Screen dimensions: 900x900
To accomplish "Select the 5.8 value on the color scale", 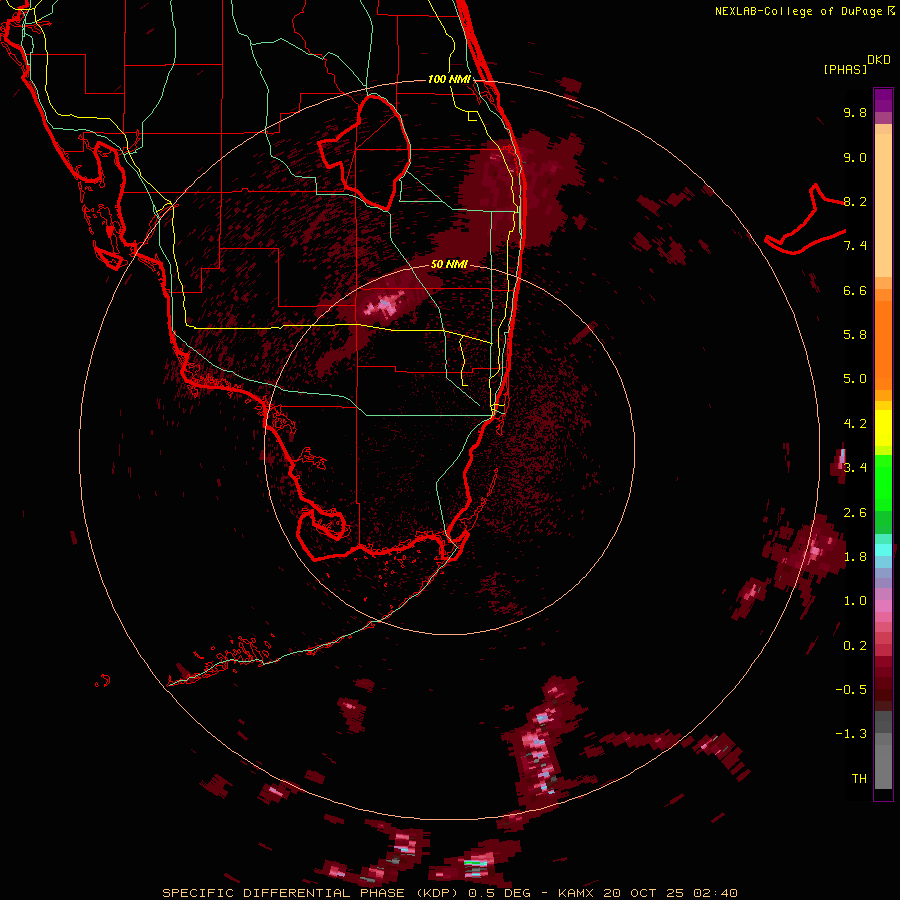I will (855, 335).
